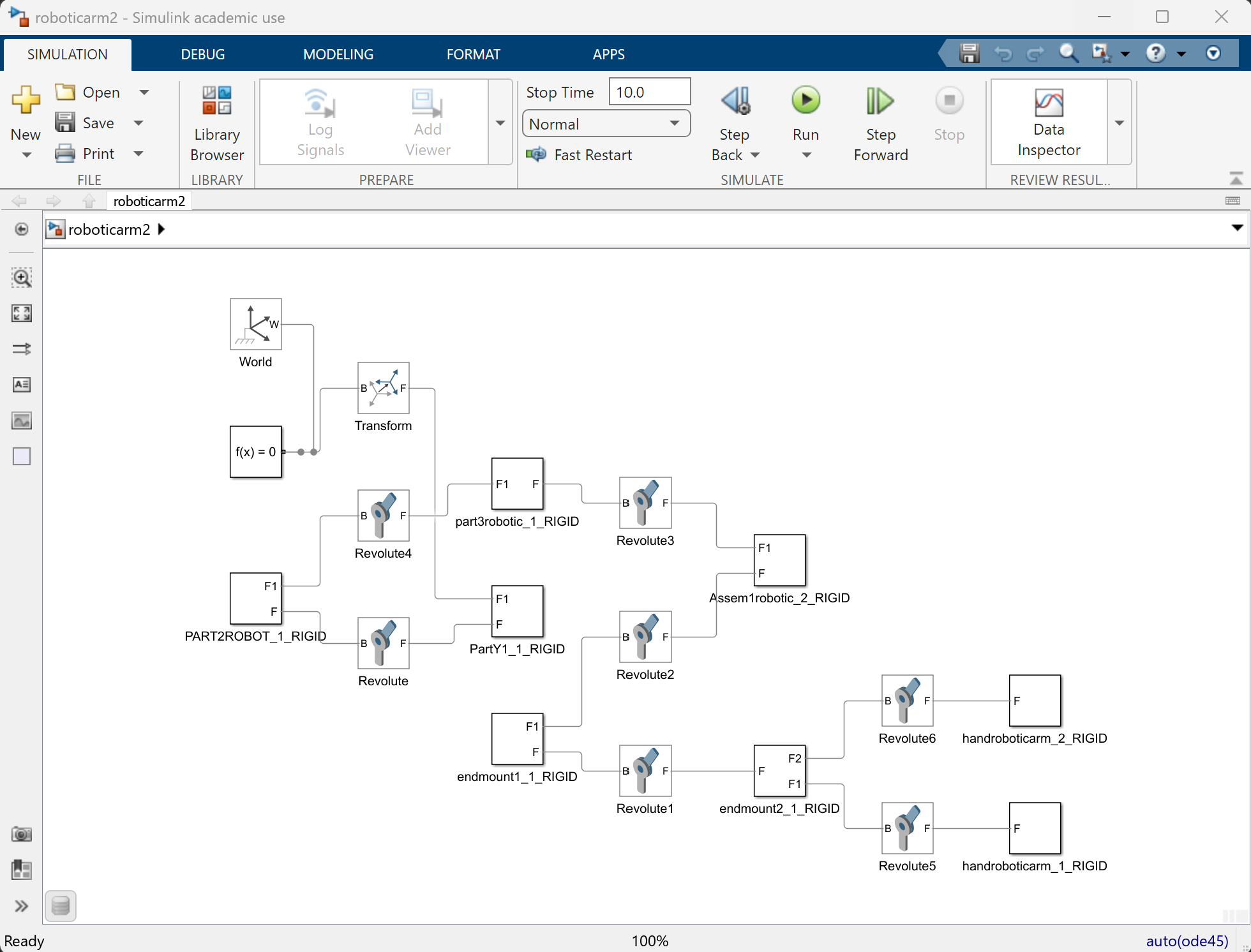Select the Revolute5 joint block
Viewport: 1251px width, 952px height.
(x=908, y=828)
